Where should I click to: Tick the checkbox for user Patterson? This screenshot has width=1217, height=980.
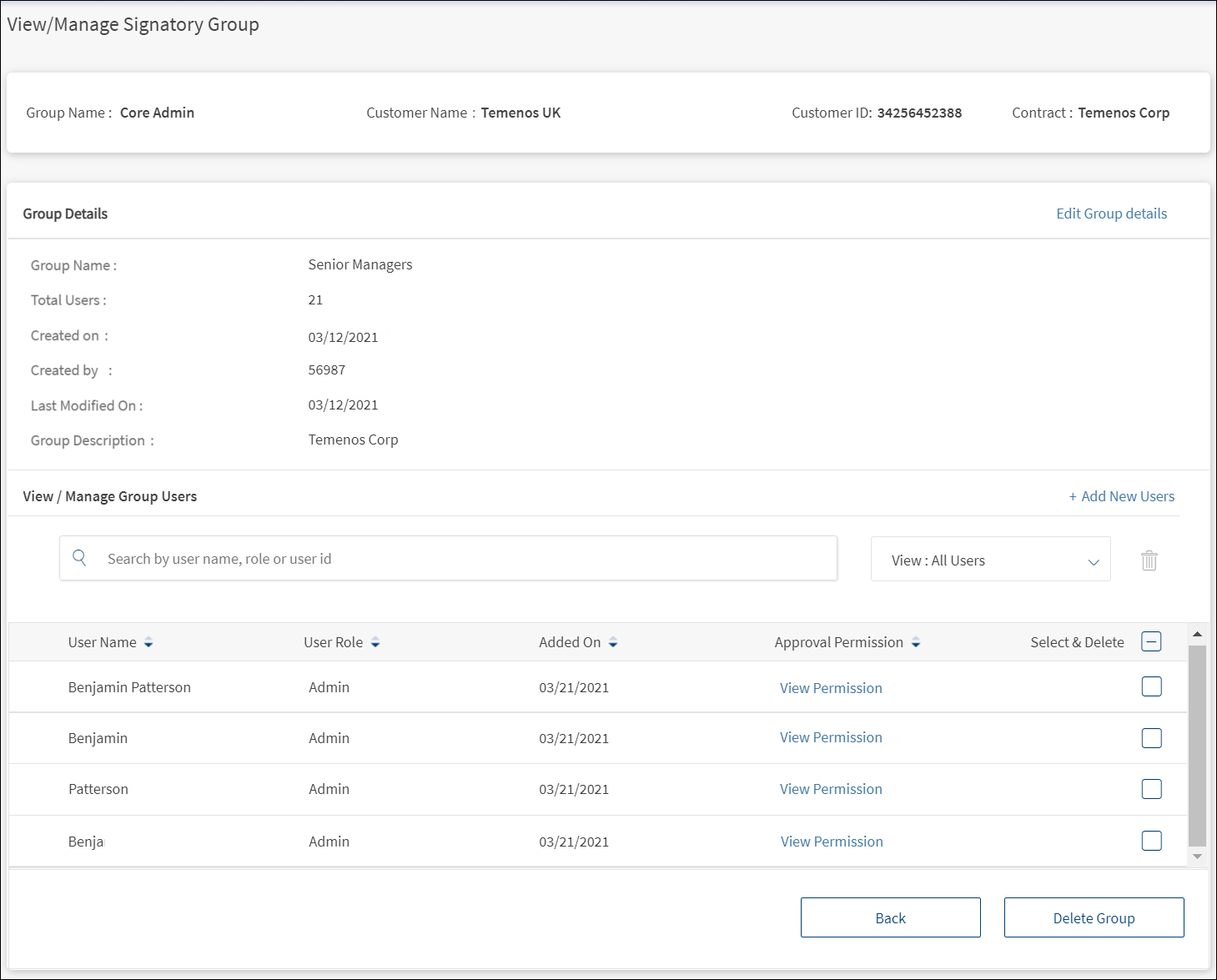tap(1151, 789)
